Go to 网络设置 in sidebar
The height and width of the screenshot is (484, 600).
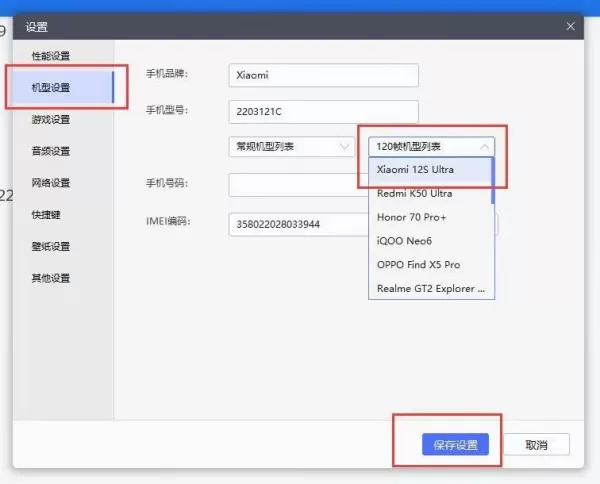pyautogui.click(x=51, y=183)
